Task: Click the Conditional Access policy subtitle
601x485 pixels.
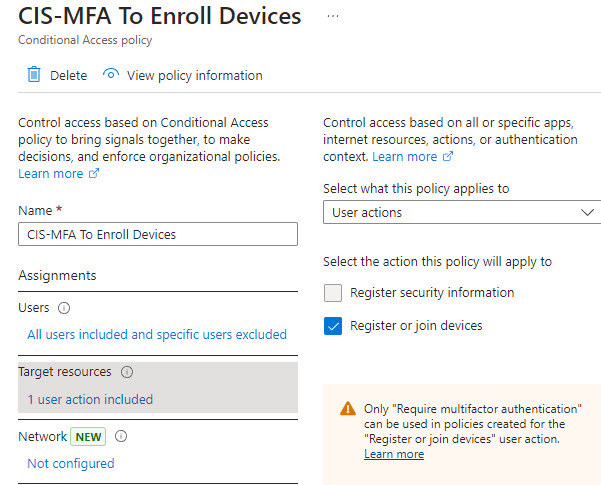Action: [x=85, y=40]
